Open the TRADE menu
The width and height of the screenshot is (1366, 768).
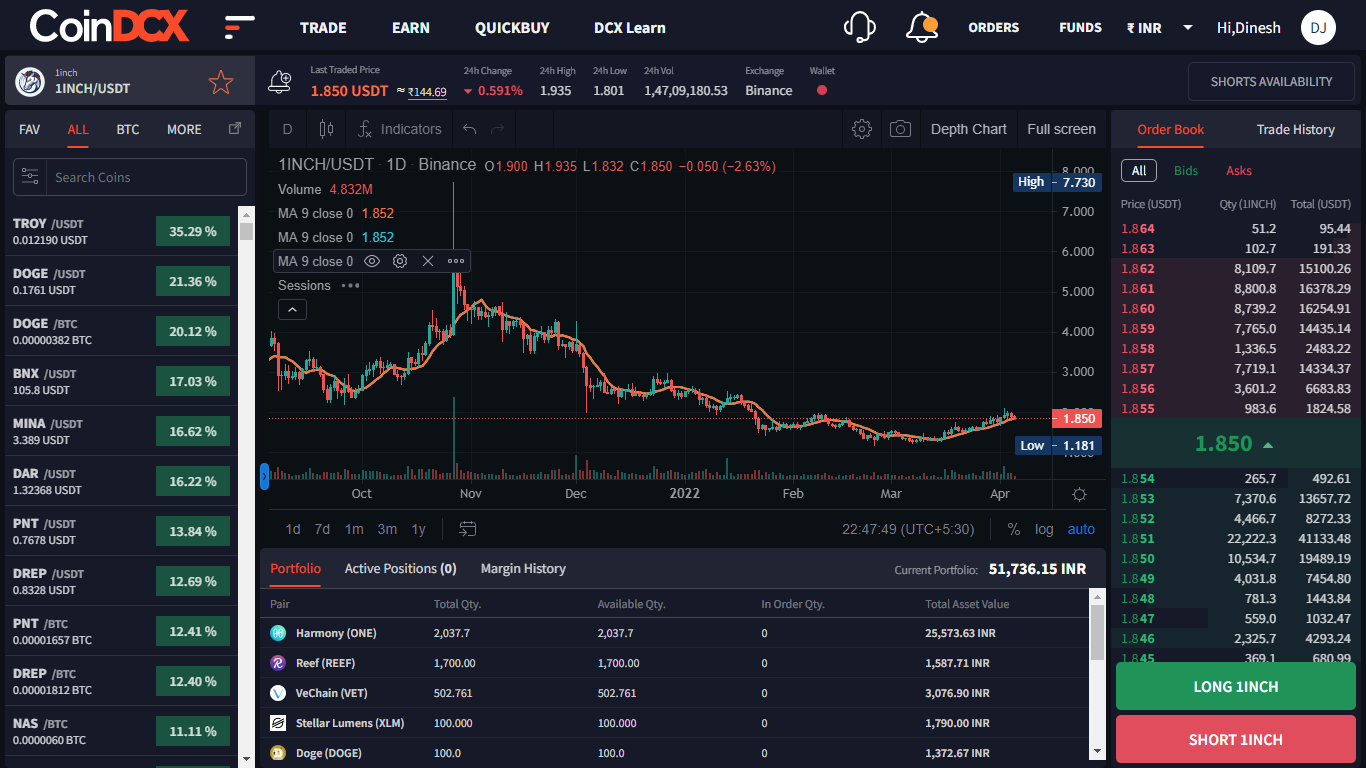point(323,28)
